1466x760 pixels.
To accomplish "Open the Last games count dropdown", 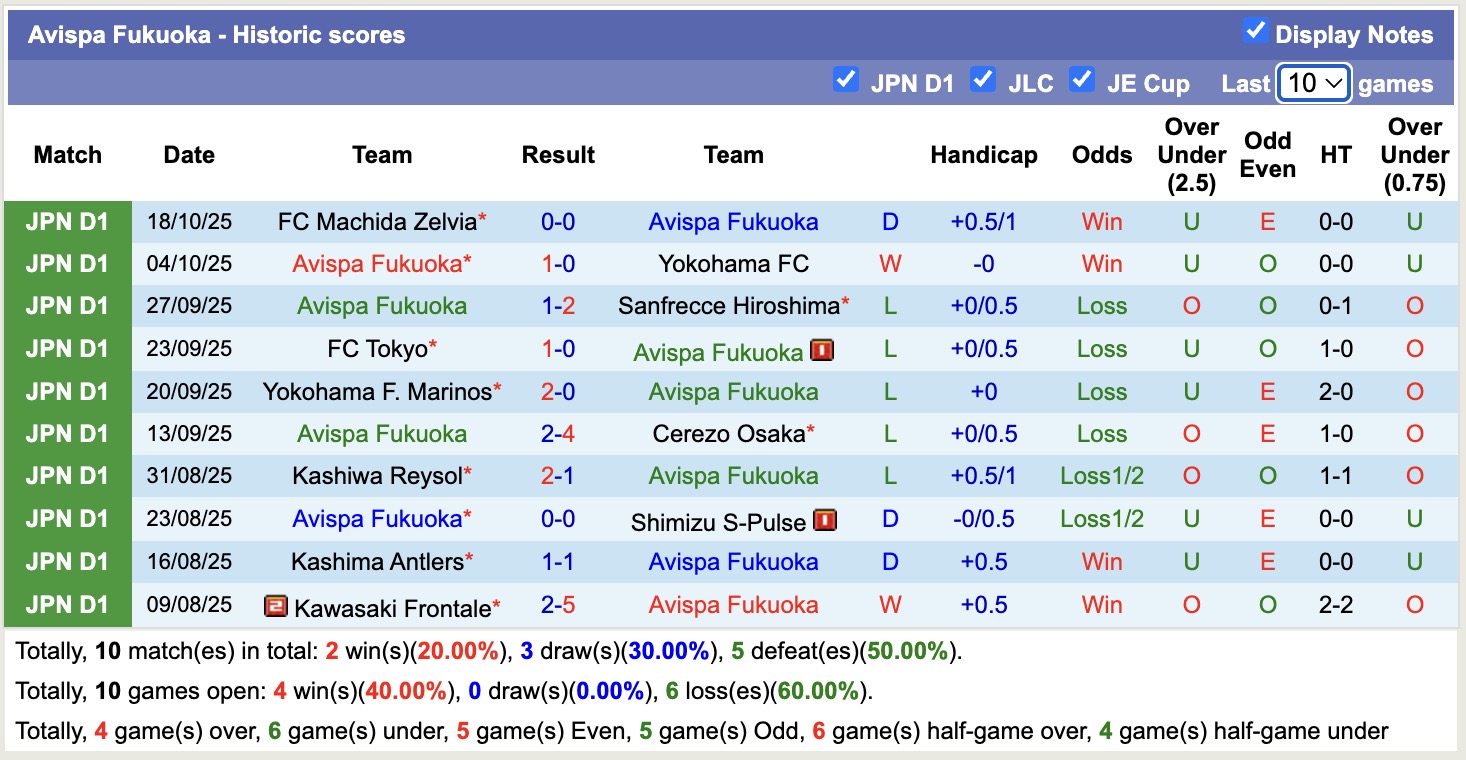I will (1313, 83).
